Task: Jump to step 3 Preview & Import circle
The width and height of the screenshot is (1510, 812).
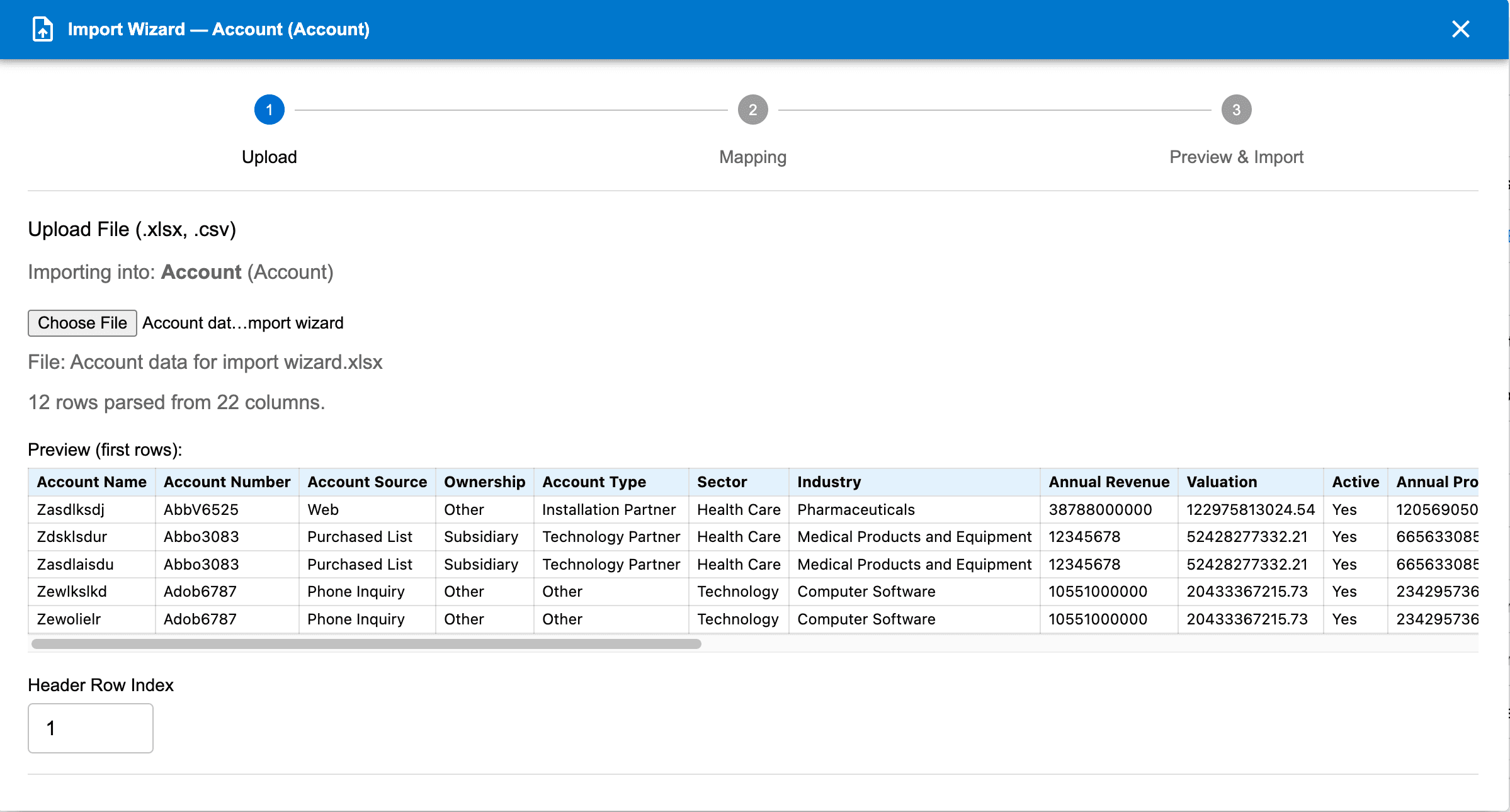Action: pyautogui.click(x=1236, y=110)
